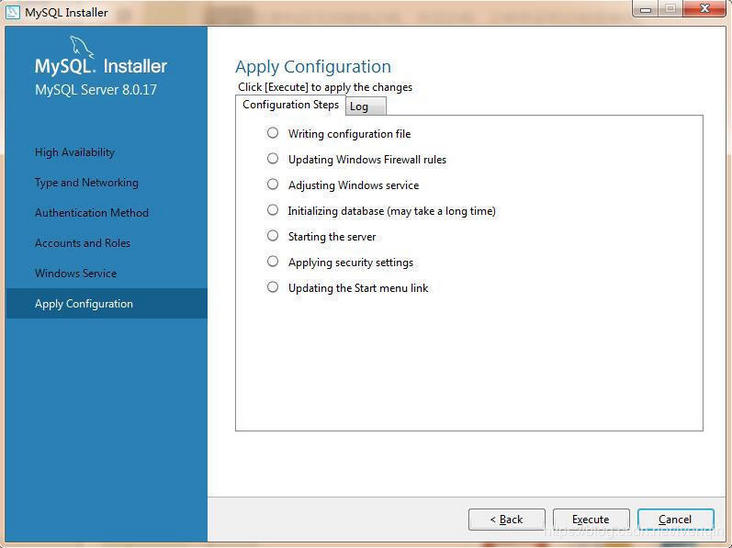The height and width of the screenshot is (548, 732).
Task: Click the MySQL dolphin logo
Action: 83,47
